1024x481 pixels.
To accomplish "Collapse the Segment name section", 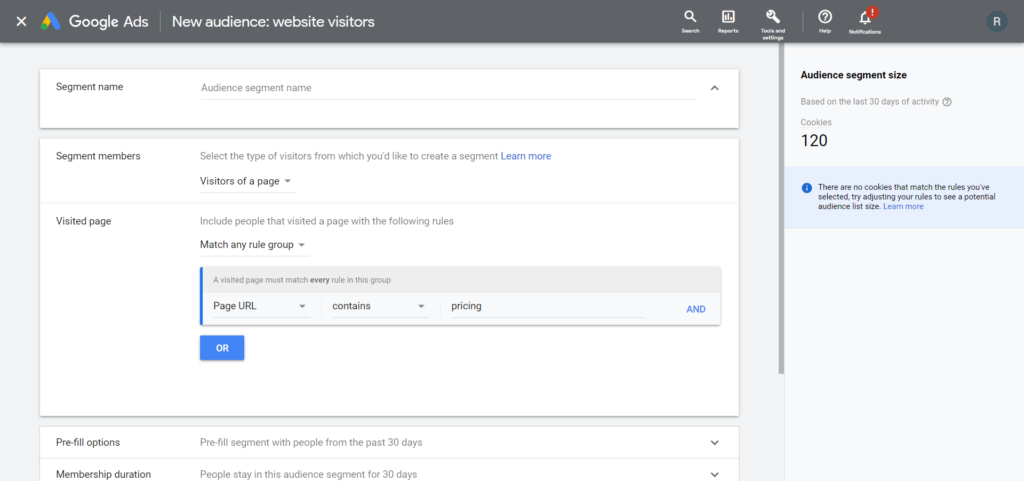I will tap(714, 88).
